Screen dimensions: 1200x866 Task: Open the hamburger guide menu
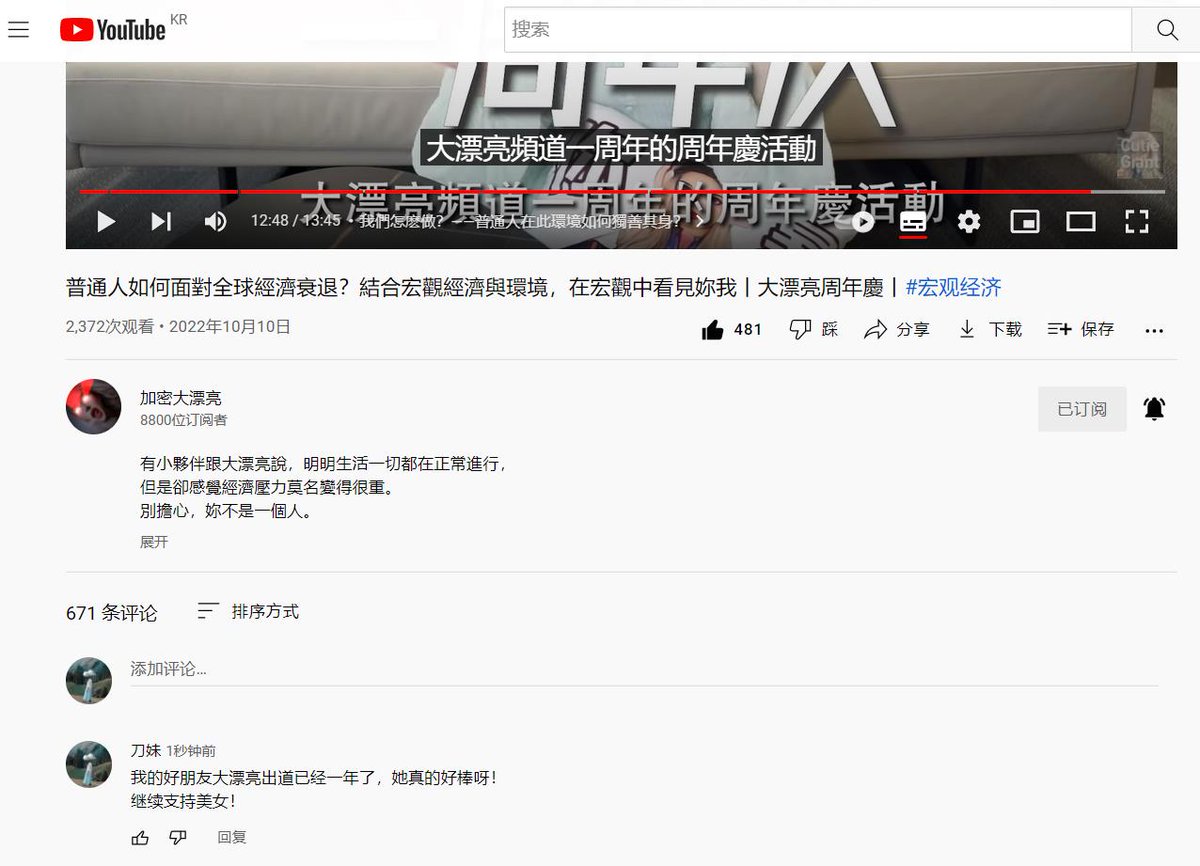coord(18,30)
